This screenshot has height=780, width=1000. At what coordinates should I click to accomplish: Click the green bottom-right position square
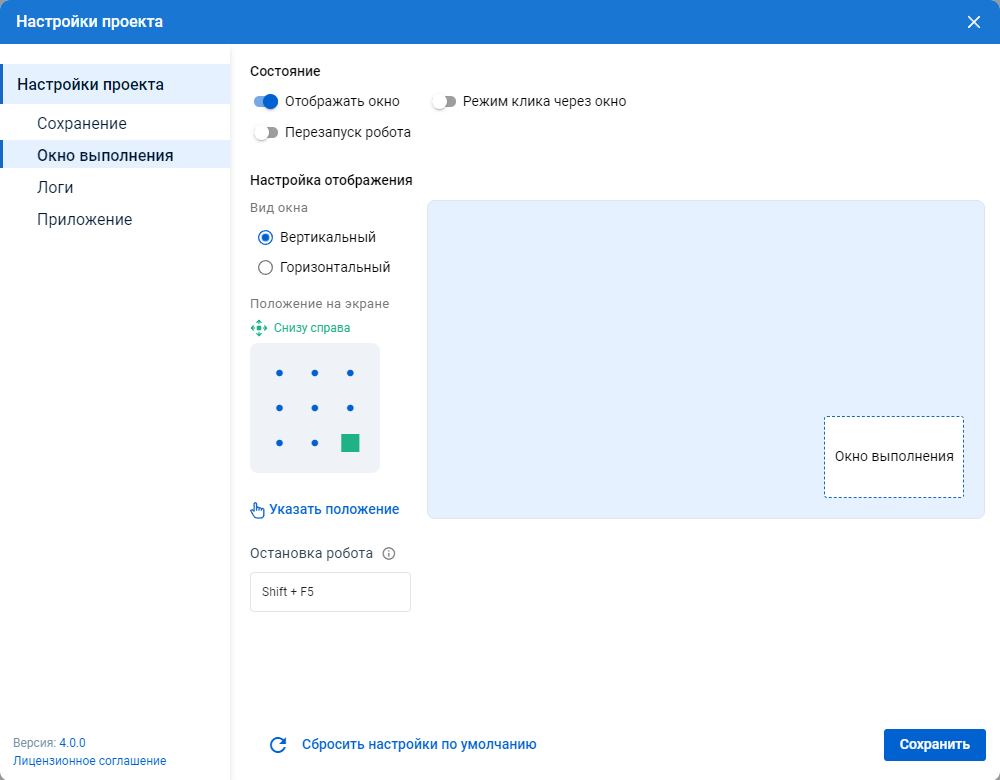pos(350,443)
